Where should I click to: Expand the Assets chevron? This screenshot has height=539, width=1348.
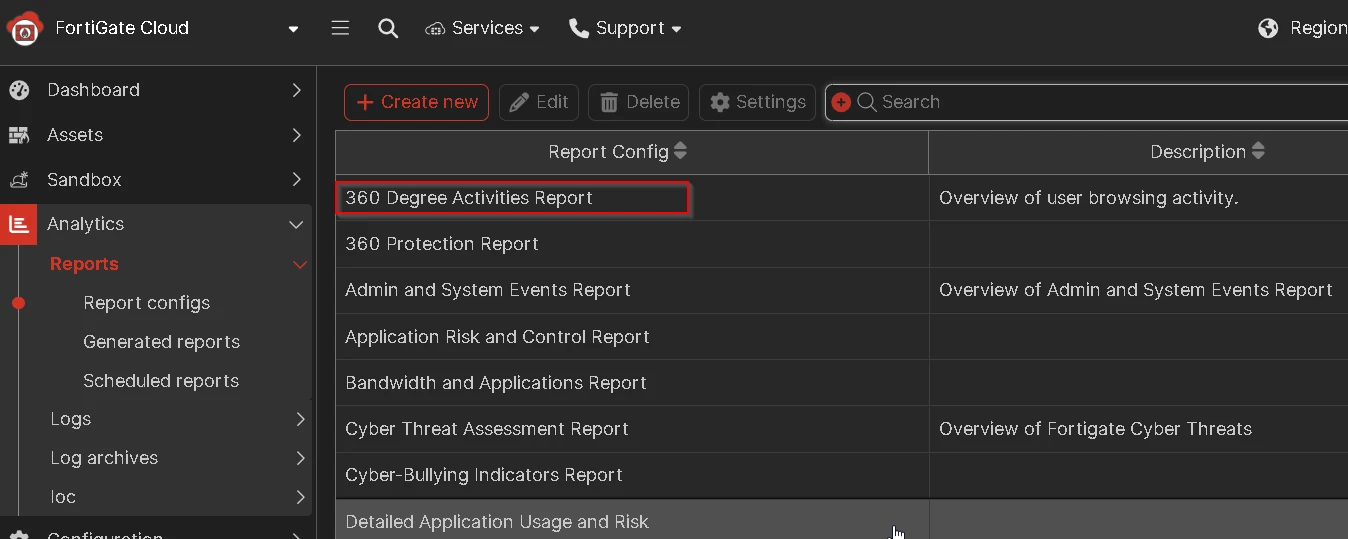tap(296, 135)
